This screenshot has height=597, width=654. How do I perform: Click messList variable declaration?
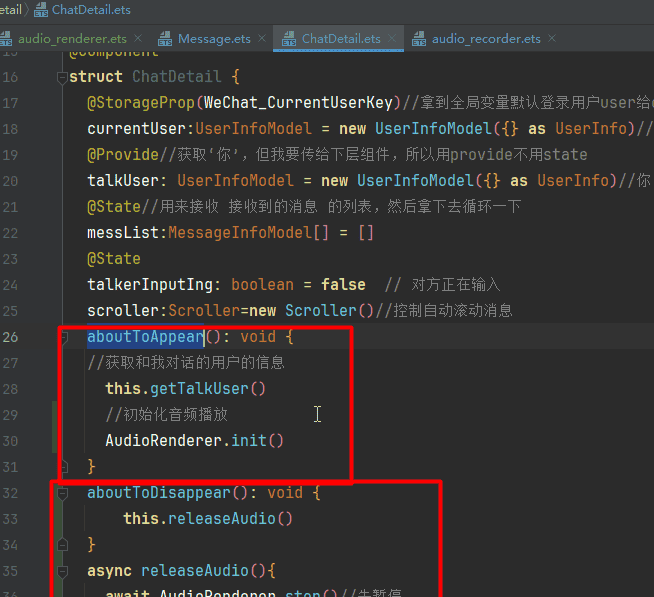[123, 233]
